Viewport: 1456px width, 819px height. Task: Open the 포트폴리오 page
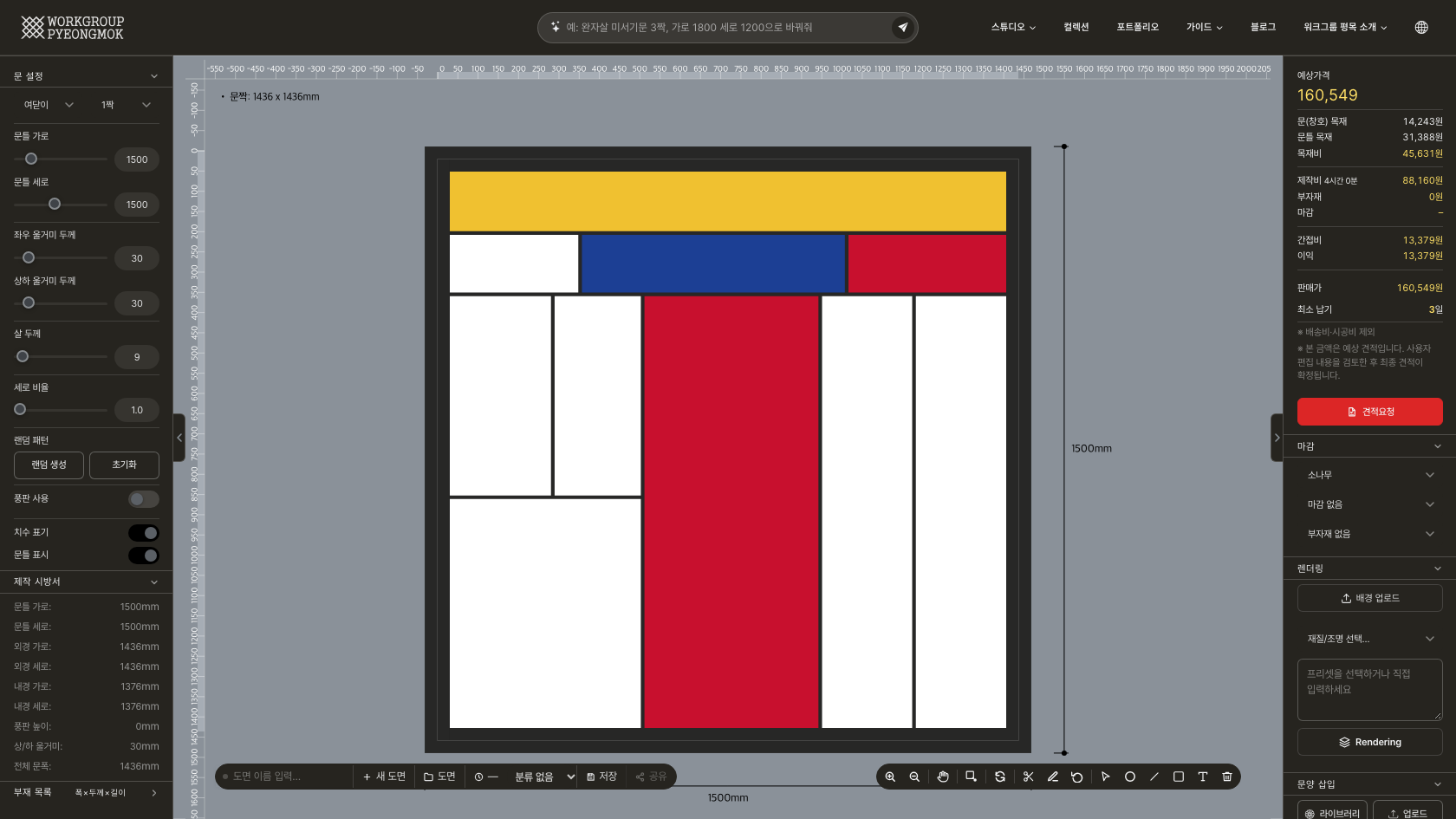[x=1137, y=28]
